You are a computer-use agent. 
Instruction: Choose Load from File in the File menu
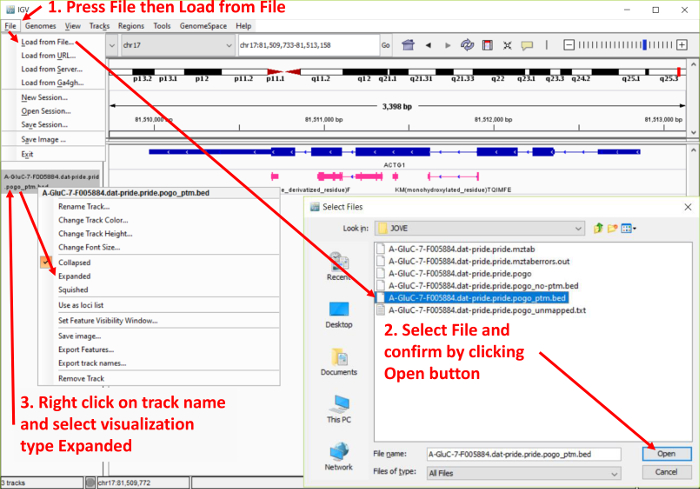tap(47, 42)
